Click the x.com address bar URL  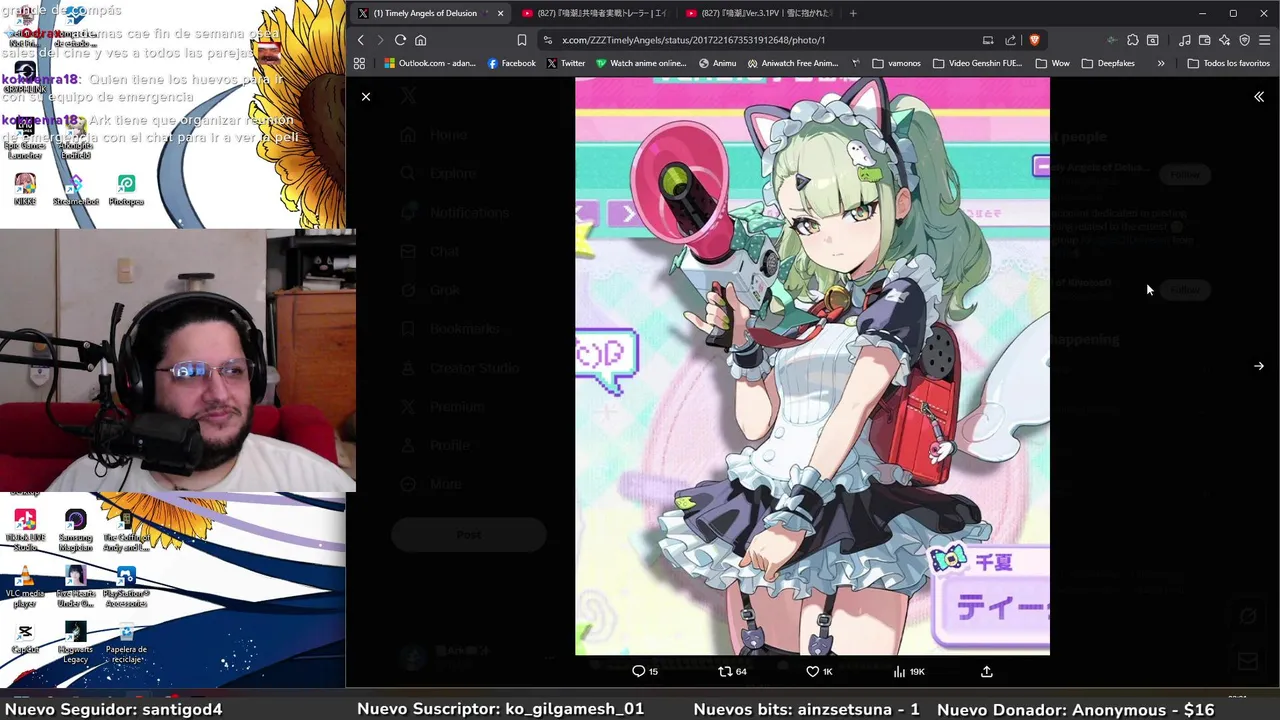coord(693,40)
